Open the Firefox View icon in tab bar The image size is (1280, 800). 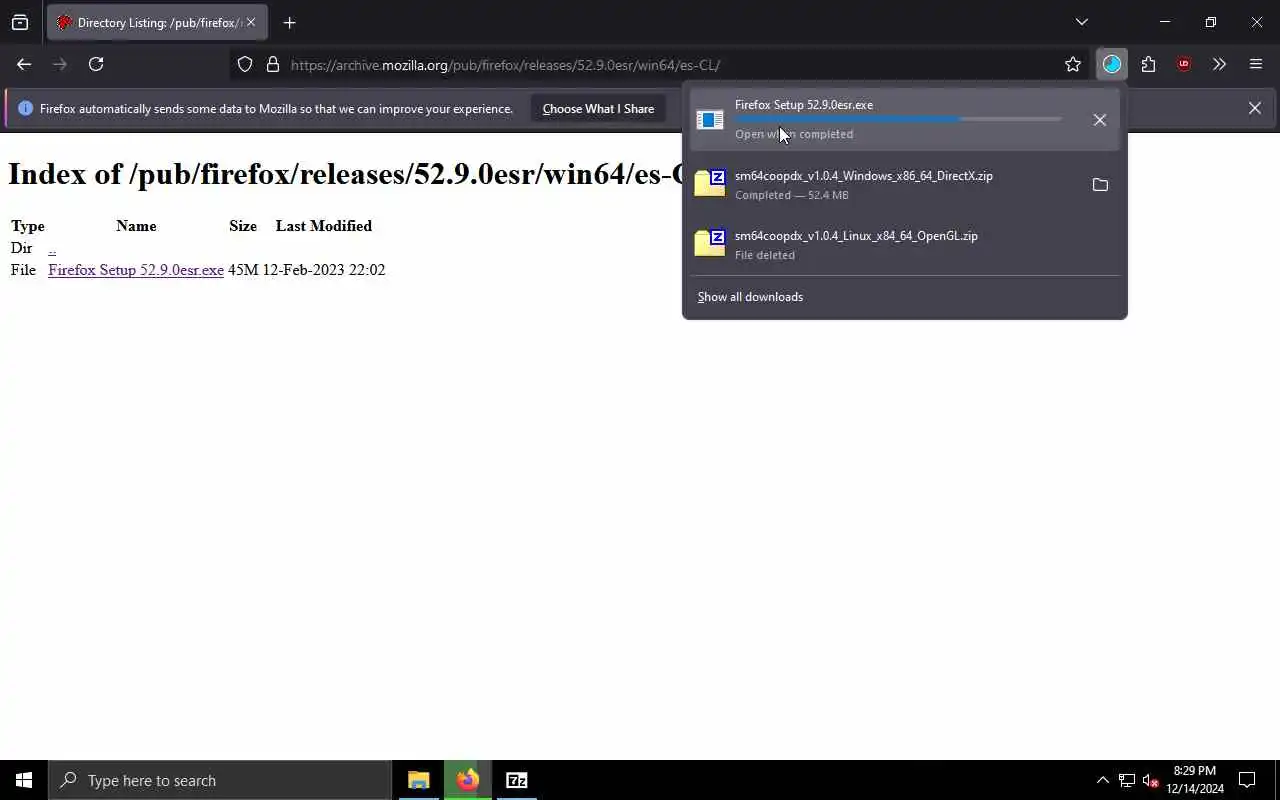click(x=20, y=22)
